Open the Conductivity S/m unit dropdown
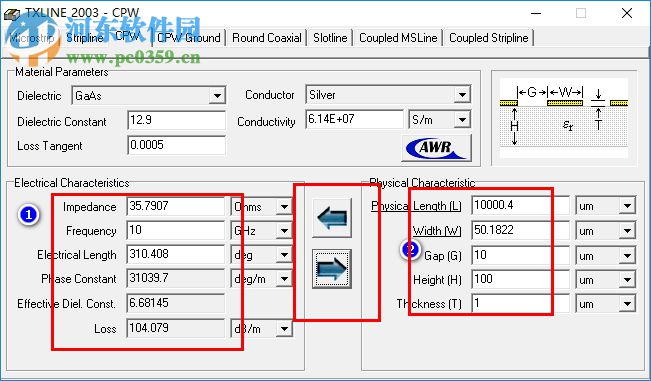Image resolution: width=651 pixels, height=381 pixels. 462,120
